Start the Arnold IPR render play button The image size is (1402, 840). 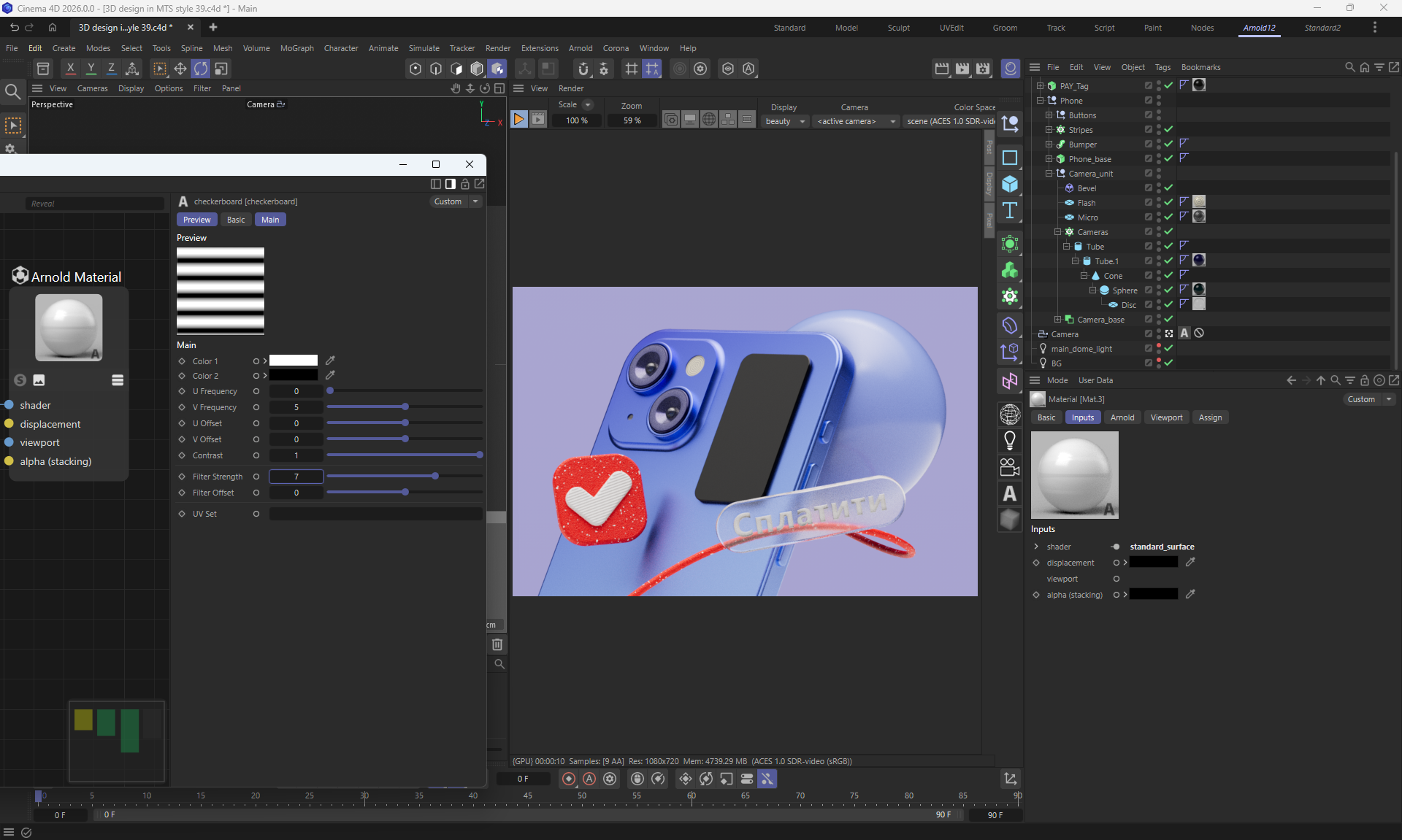(x=518, y=119)
